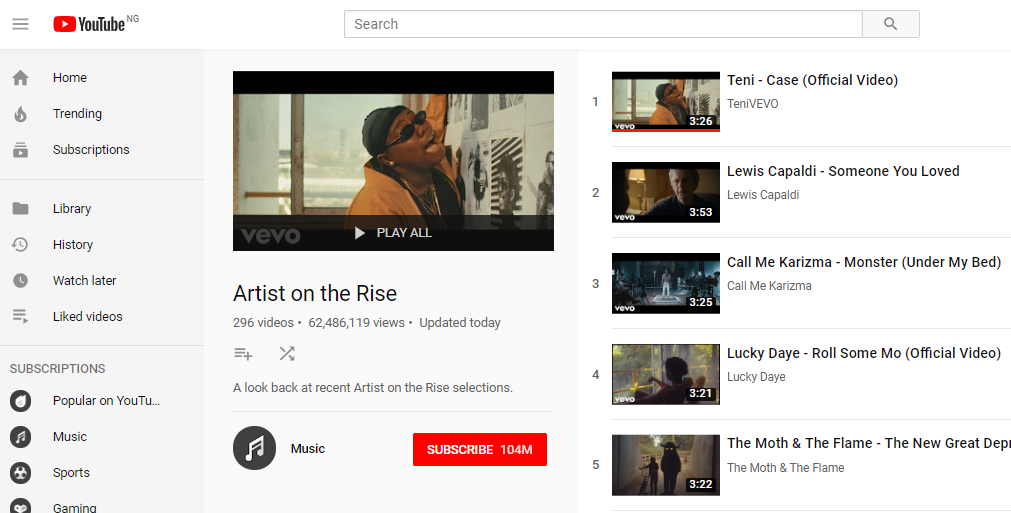This screenshot has height=513, width=1011.
Task: Open The Moth & The Flame thumbnail
Action: click(665, 465)
